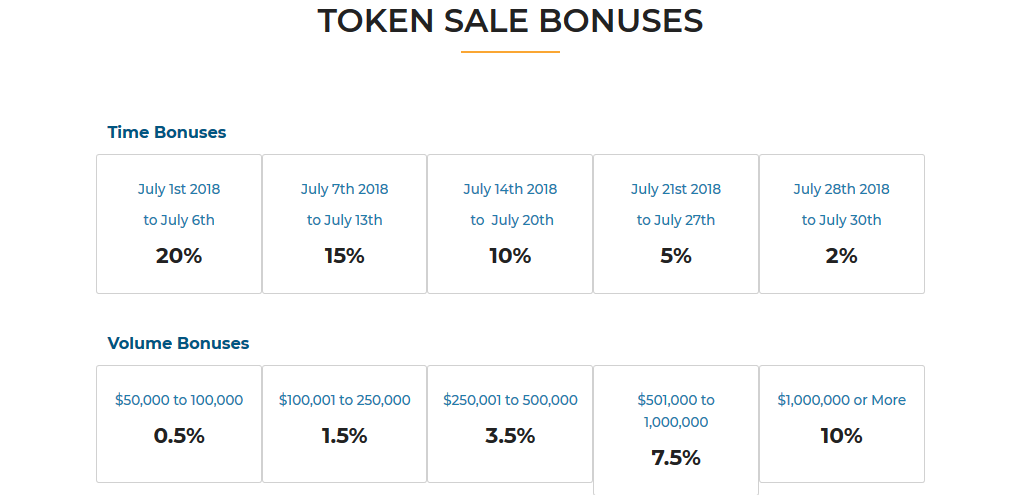Click the 15% time bonus value
This screenshot has width=1020, height=495.
click(x=344, y=256)
